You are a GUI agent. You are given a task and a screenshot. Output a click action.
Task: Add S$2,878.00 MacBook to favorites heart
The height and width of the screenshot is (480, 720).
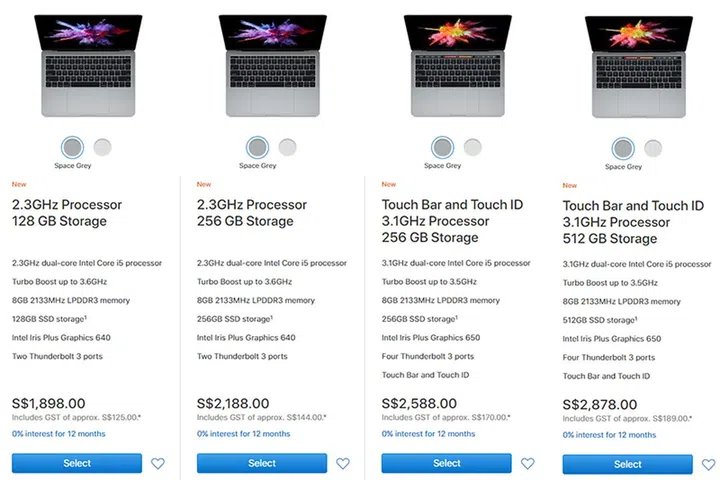pyautogui.click(x=708, y=465)
